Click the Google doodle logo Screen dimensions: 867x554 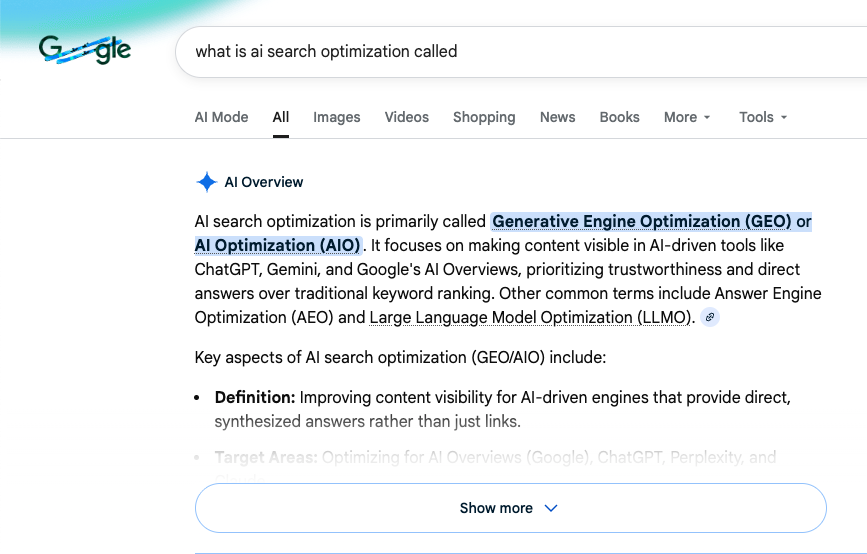coord(85,50)
